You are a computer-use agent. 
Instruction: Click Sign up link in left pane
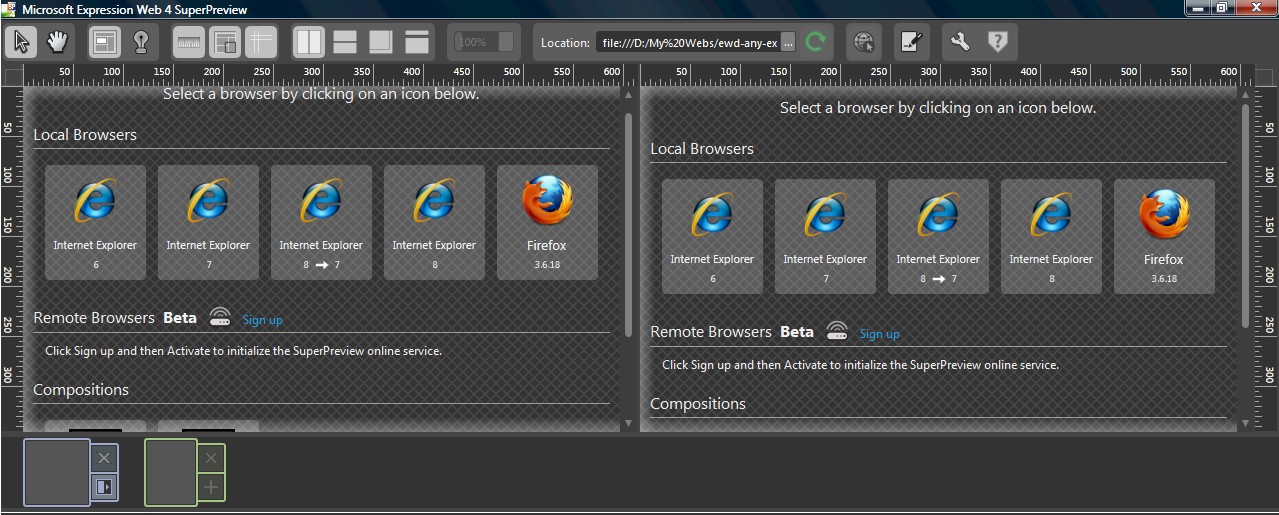(x=262, y=320)
